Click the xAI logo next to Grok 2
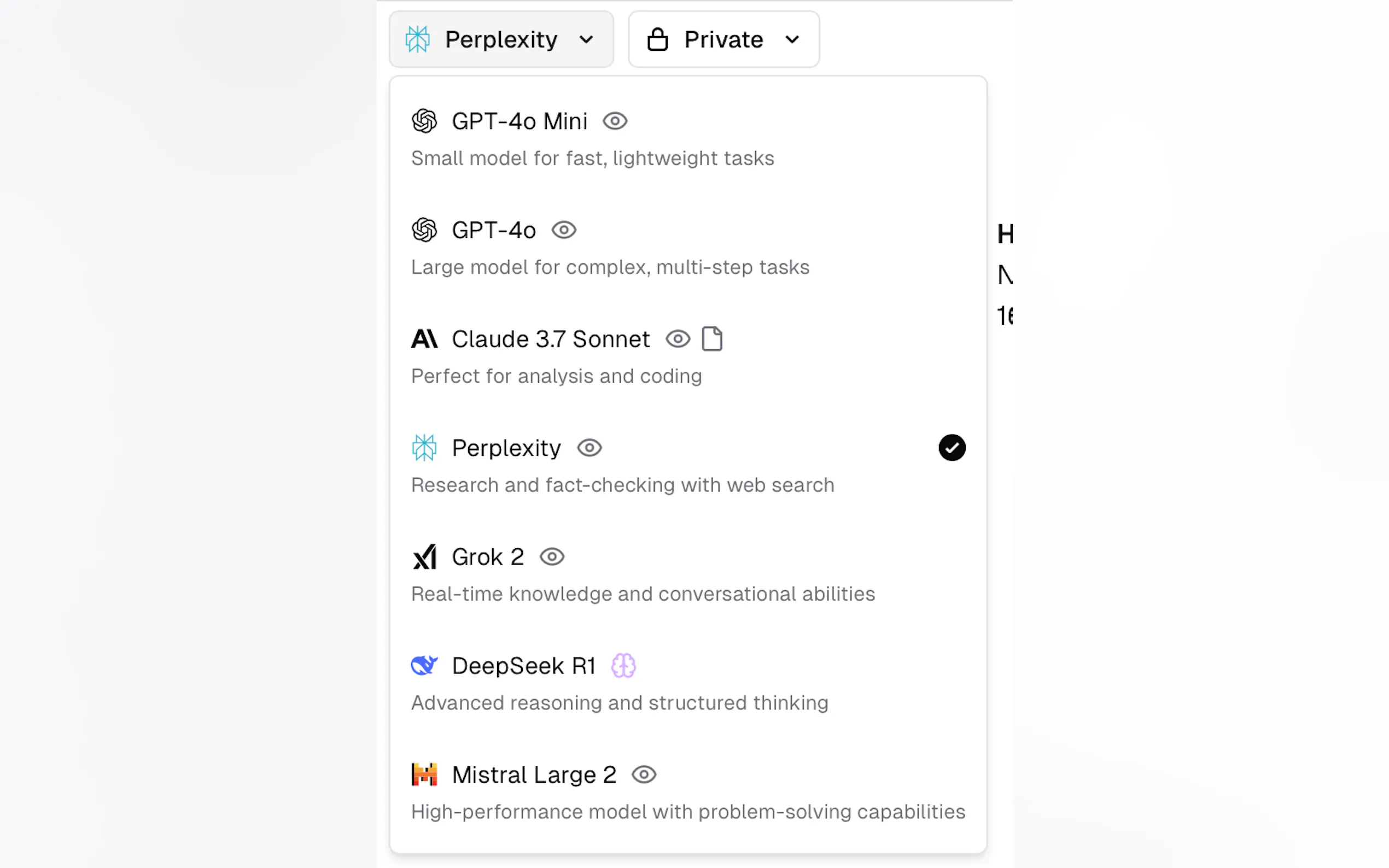The height and width of the screenshot is (868, 1389). click(x=424, y=557)
